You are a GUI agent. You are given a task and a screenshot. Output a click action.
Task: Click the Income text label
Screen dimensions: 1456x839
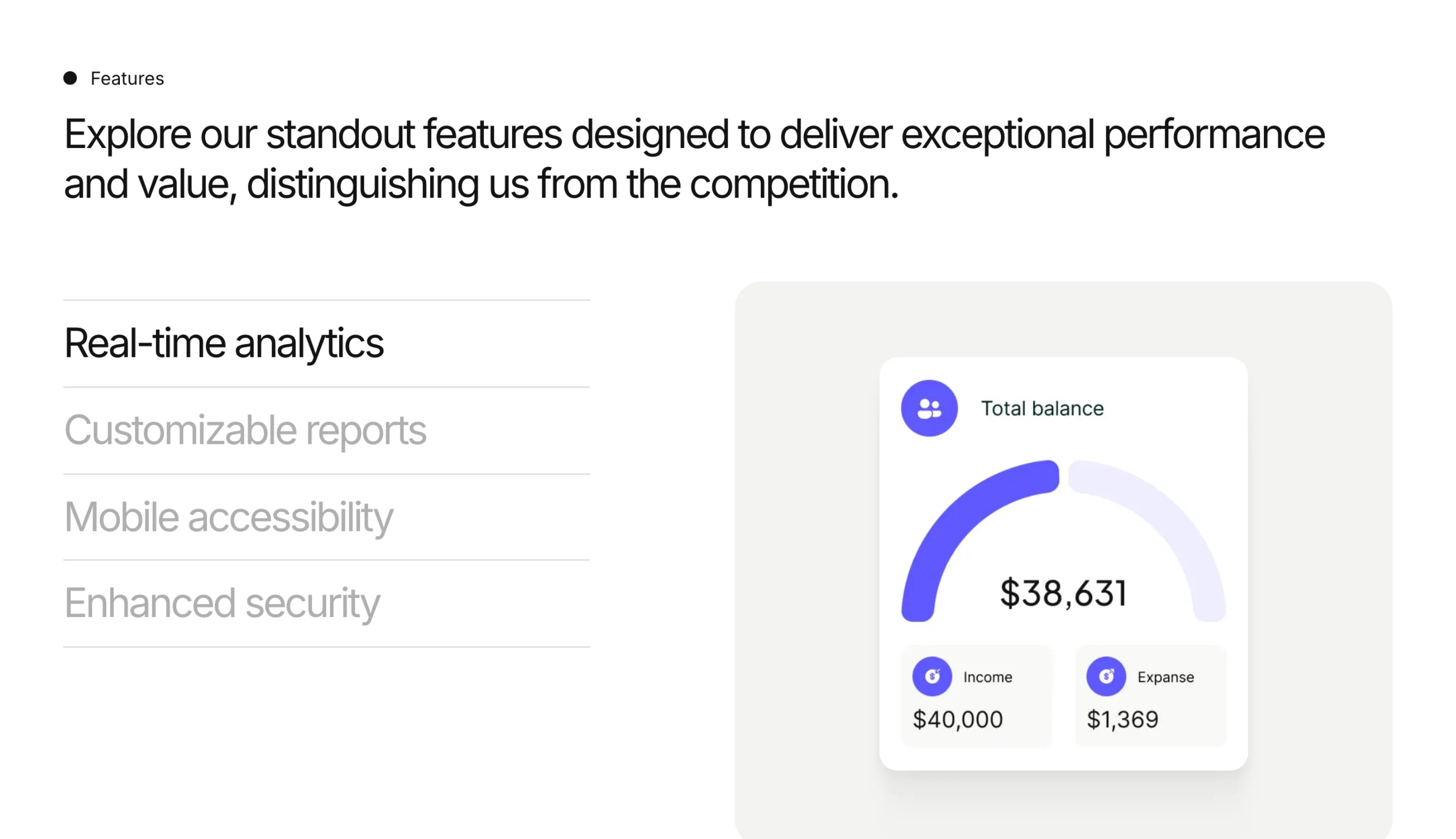[988, 677]
